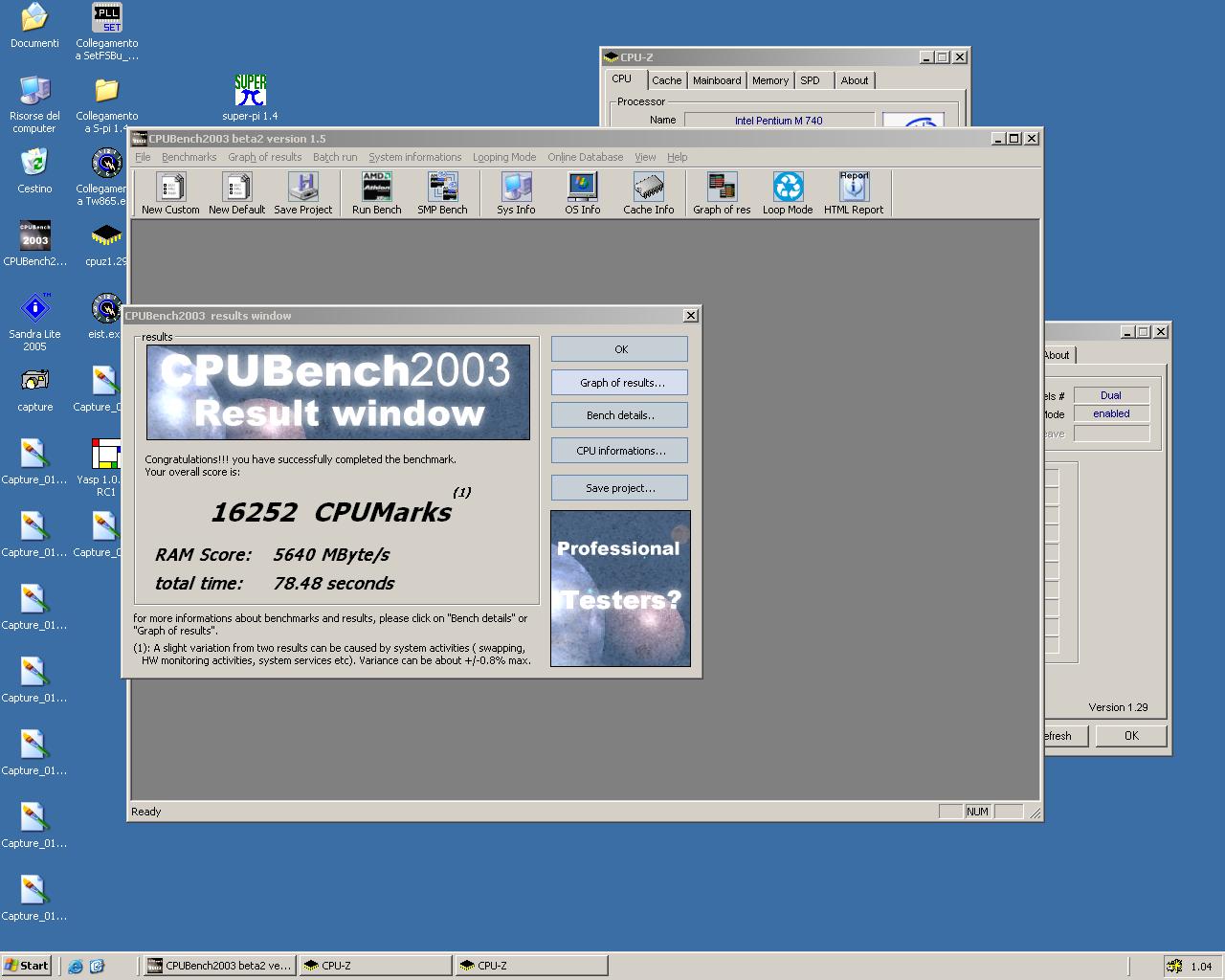Open the Risorse del computer icon
1225x980 pixels.
[x=34, y=105]
